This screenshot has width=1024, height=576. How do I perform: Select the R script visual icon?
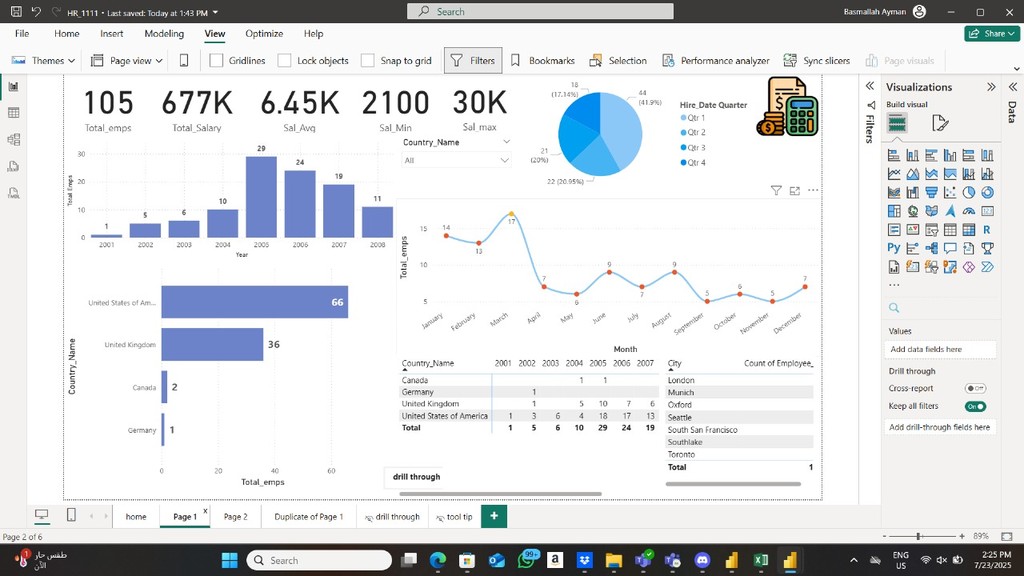(987, 229)
